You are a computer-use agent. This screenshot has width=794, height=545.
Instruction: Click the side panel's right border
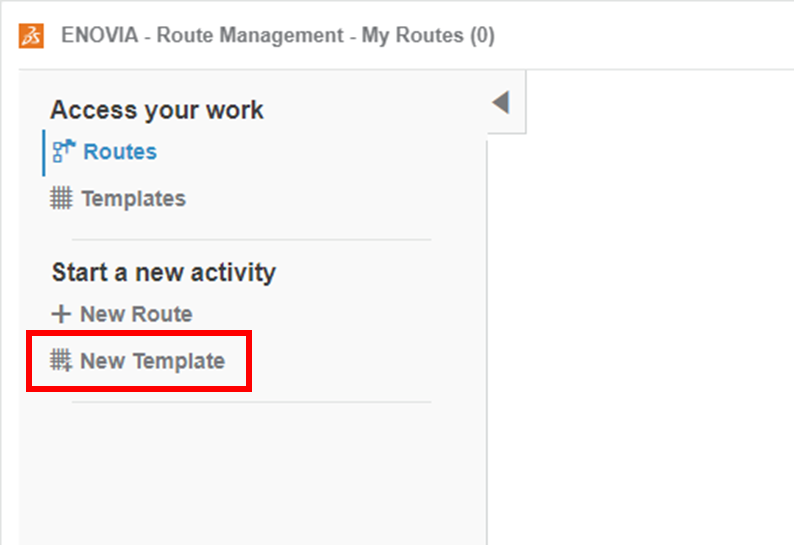[487, 340]
